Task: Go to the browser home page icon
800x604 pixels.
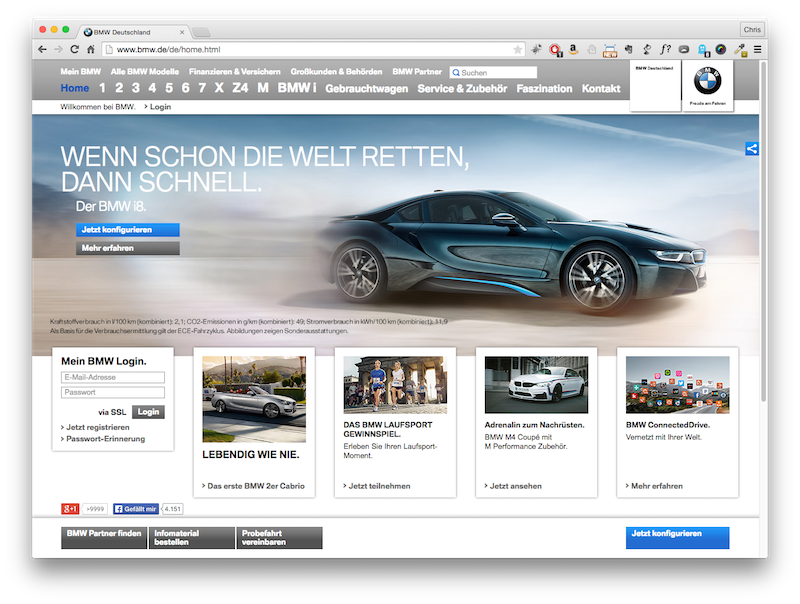Action: [x=91, y=49]
